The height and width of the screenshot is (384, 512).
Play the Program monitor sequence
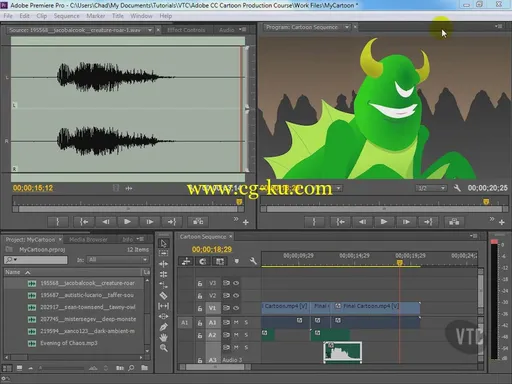(x=384, y=222)
